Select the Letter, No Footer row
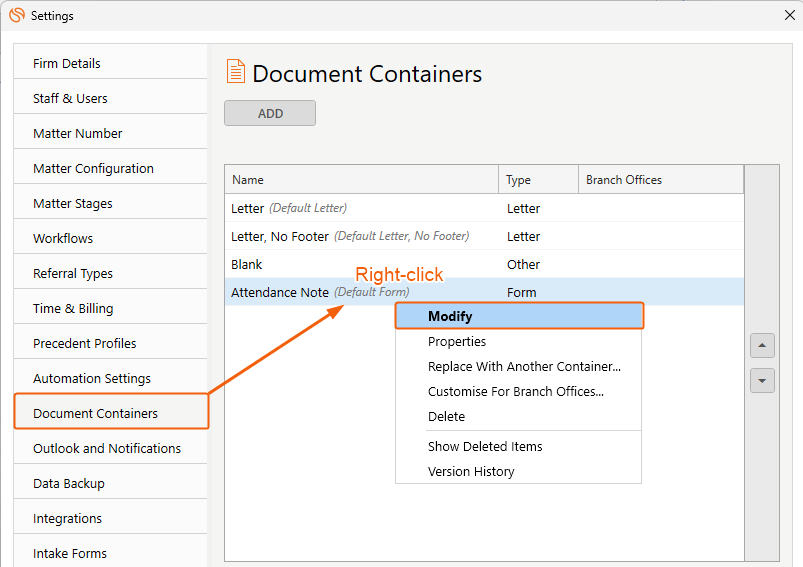Screen dimensions: 803x567 pos(350,236)
